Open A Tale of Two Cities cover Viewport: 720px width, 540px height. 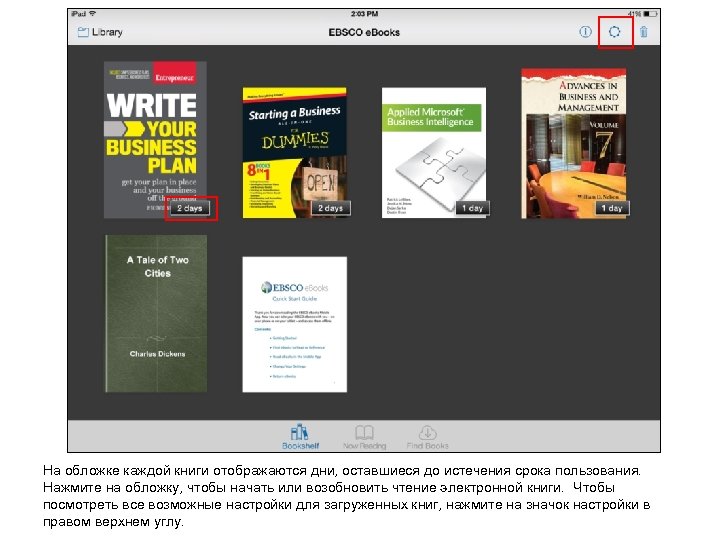click(156, 314)
